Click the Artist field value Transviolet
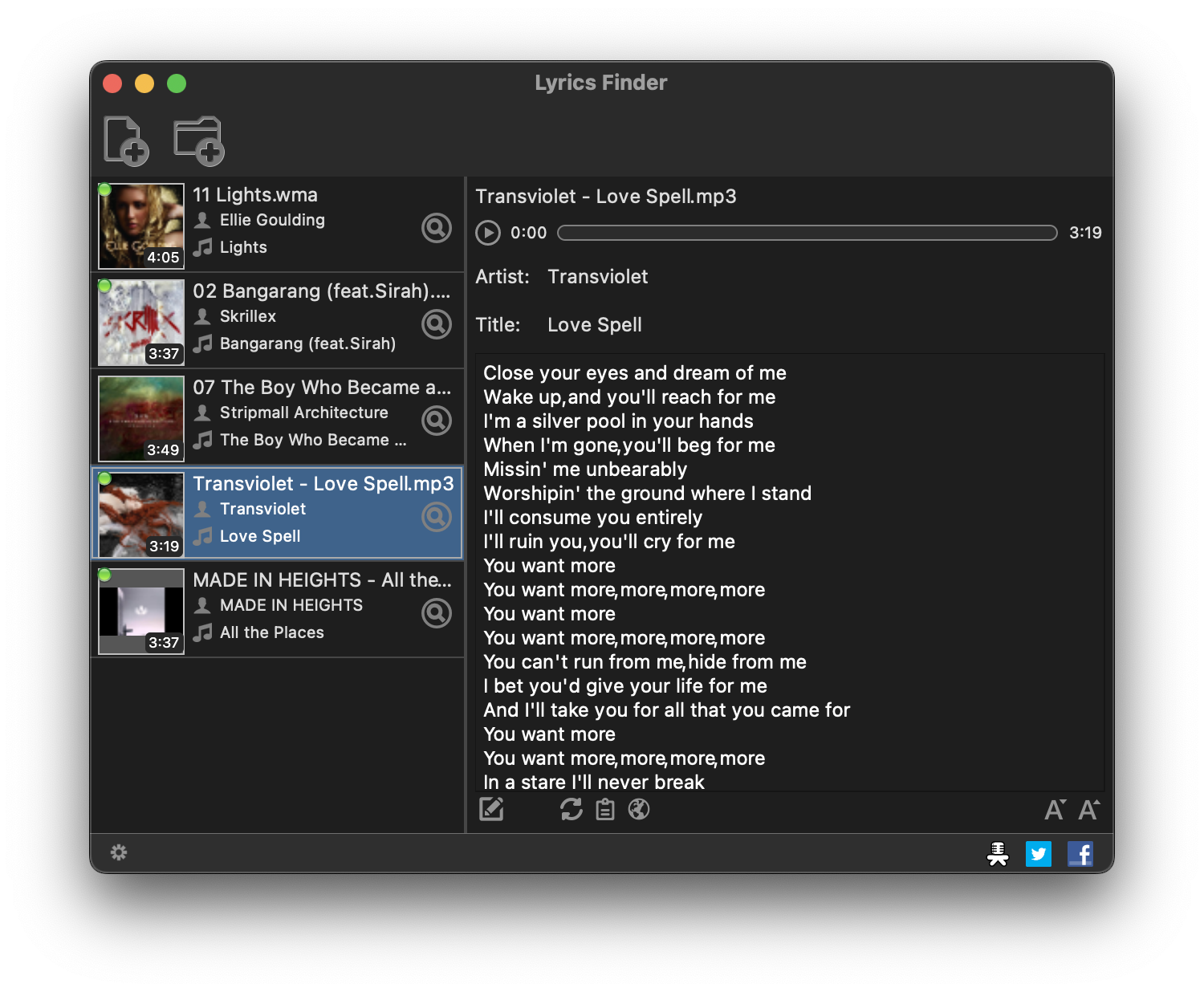Image resolution: width=1204 pixels, height=992 pixels. [x=598, y=277]
